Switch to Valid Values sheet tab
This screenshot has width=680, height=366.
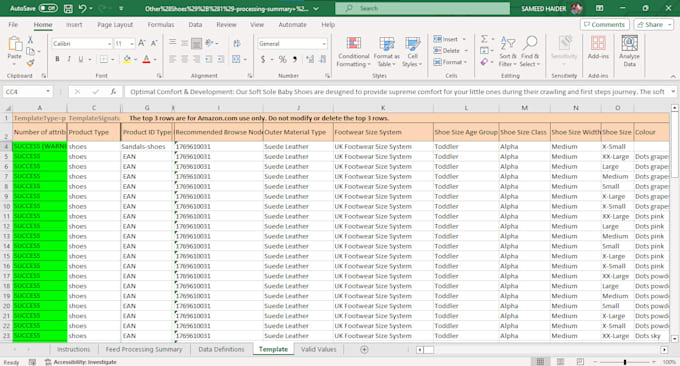[x=318, y=349]
